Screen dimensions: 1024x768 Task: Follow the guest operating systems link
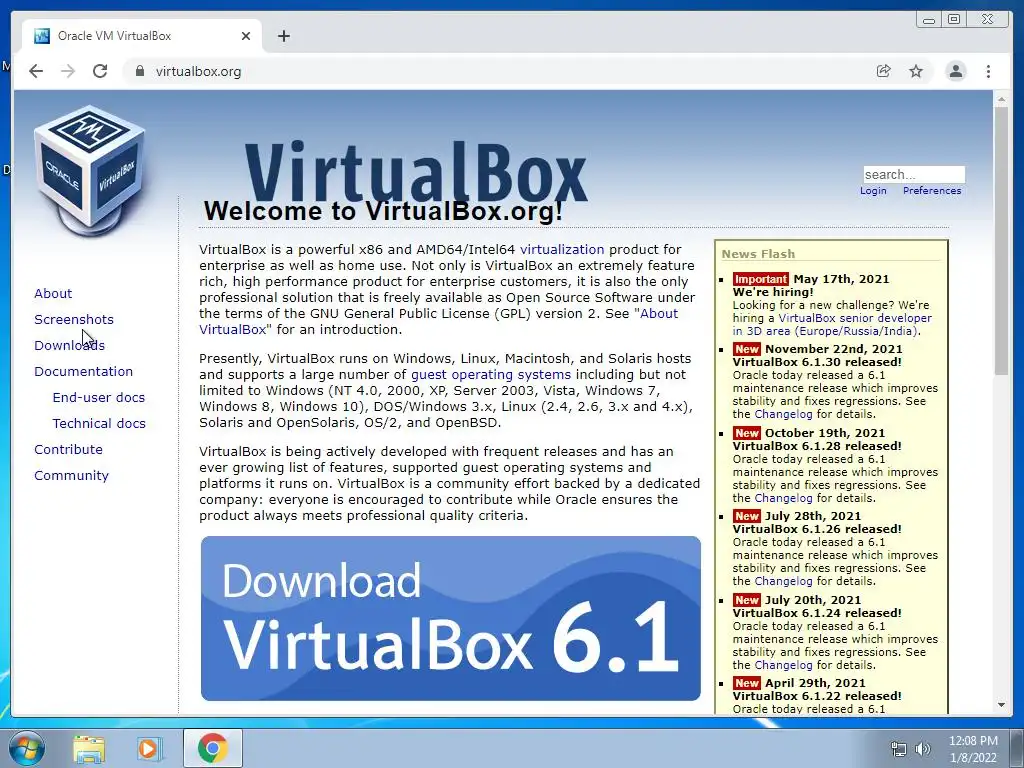tap(490, 375)
